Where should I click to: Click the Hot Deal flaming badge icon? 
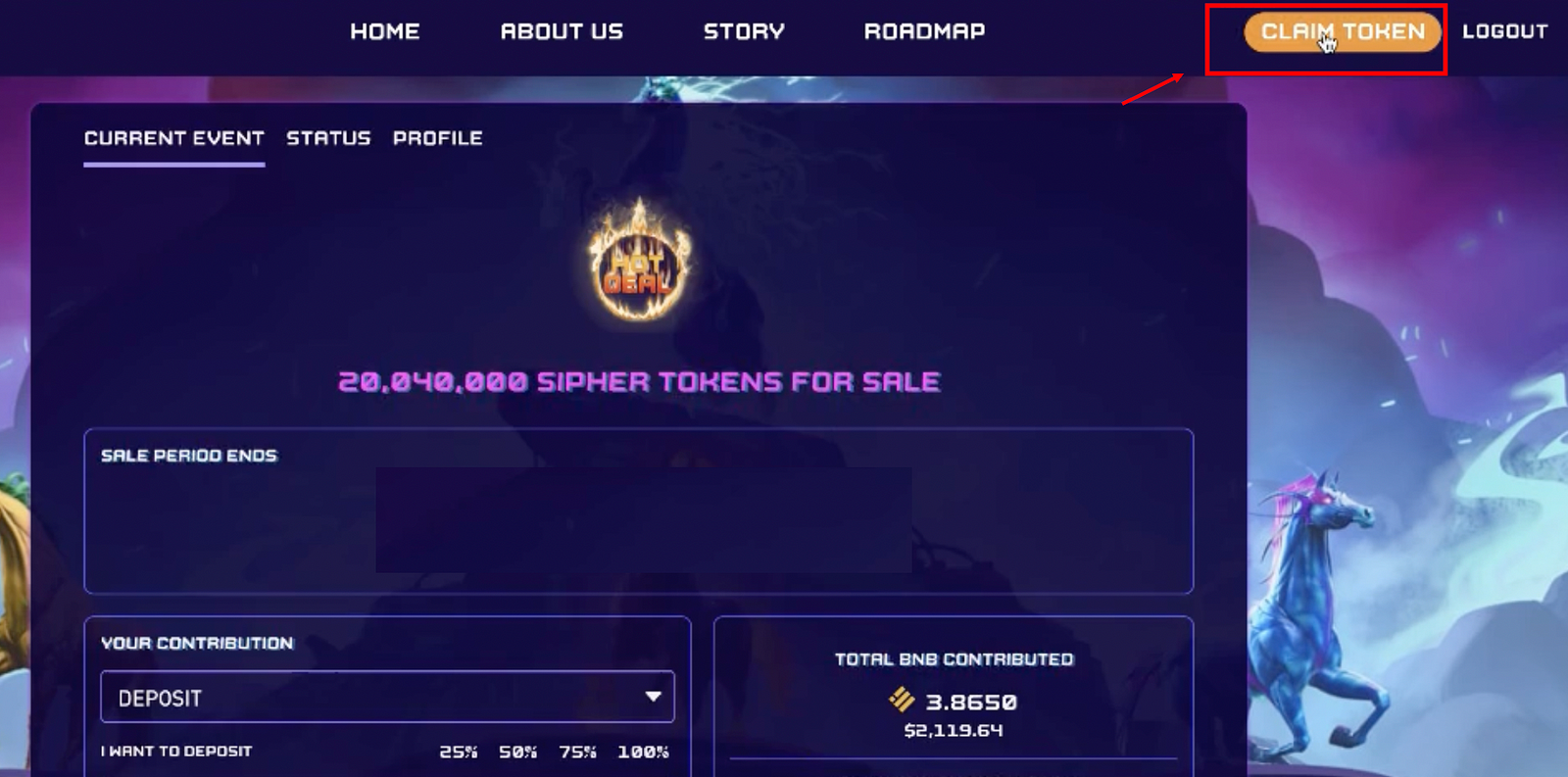pos(640,261)
